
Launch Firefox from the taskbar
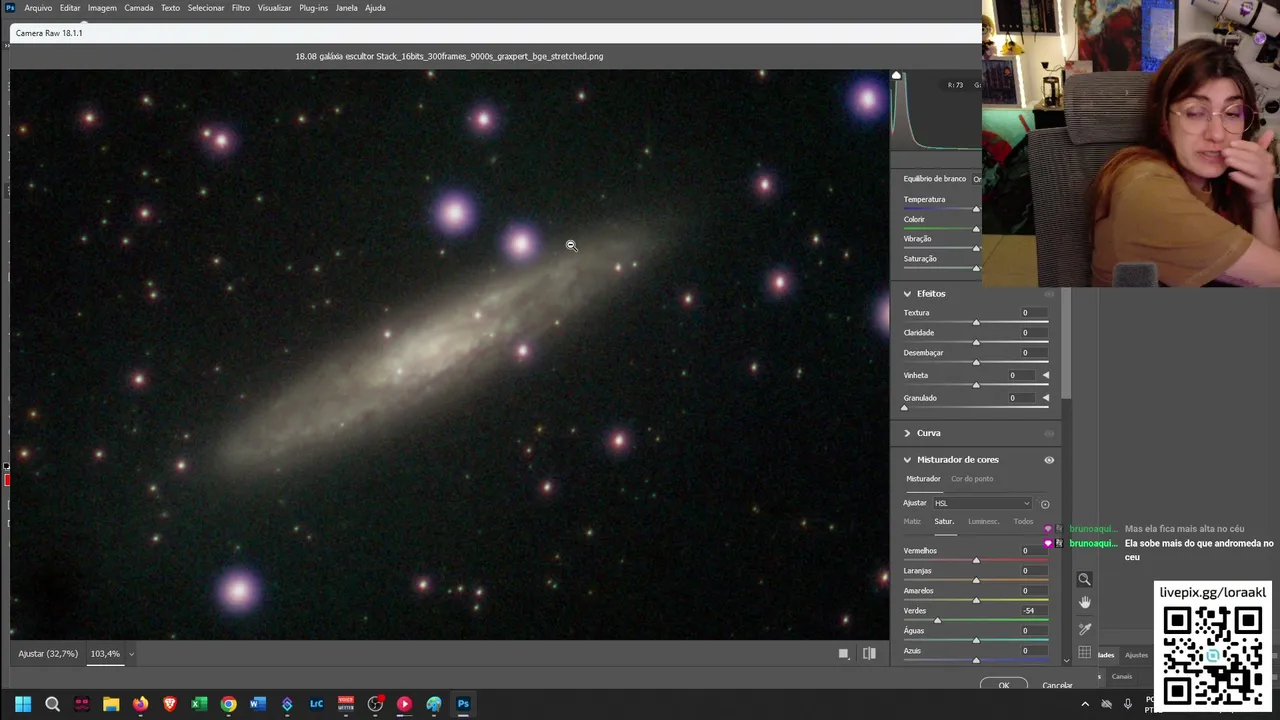pyautogui.click(x=140, y=704)
